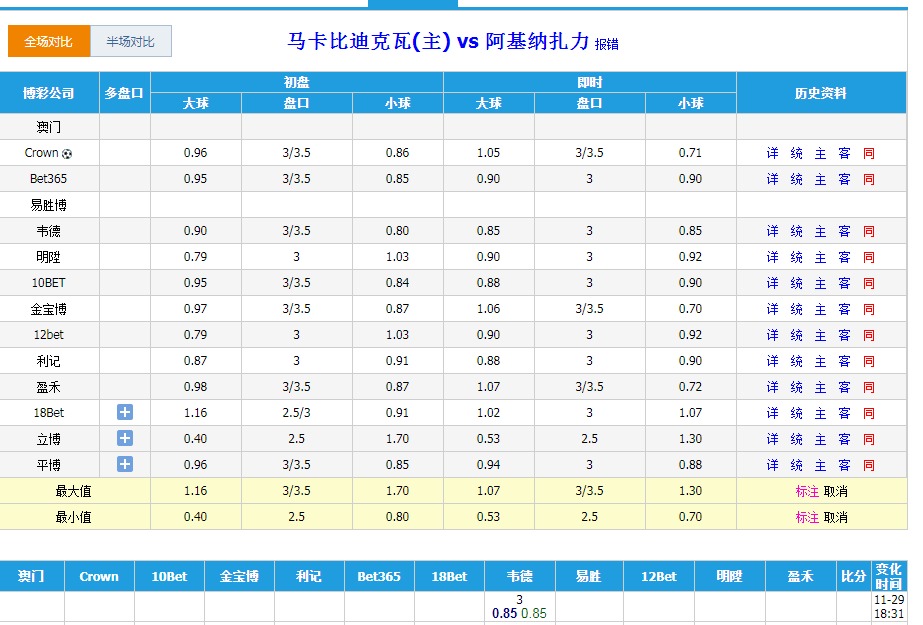
Task: Click 标注 in the 最小值 row
Action: pyautogui.click(x=807, y=517)
